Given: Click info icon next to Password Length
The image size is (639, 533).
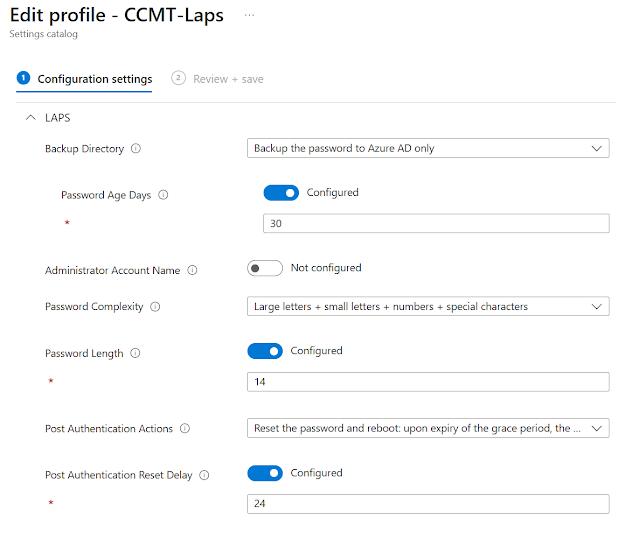Looking at the screenshot, I should pyautogui.click(x=135, y=353).
